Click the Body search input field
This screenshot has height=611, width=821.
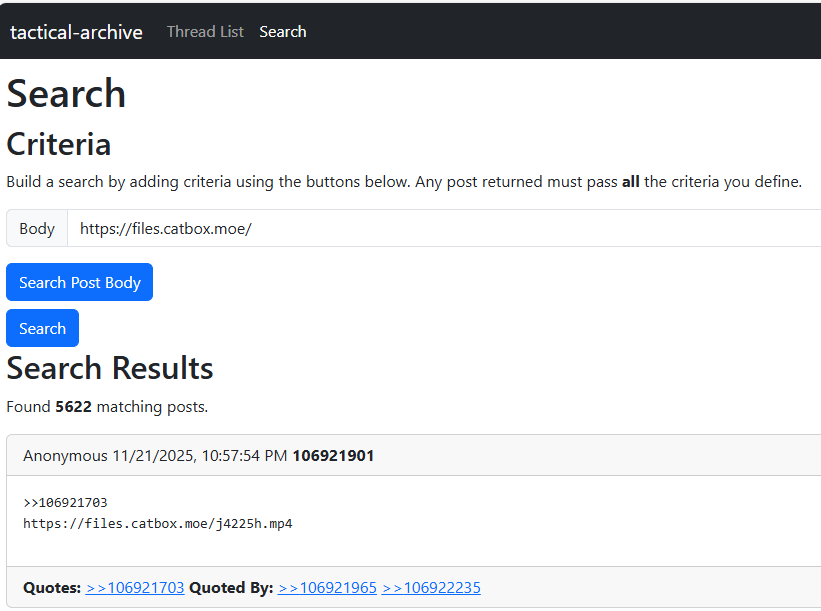point(444,228)
